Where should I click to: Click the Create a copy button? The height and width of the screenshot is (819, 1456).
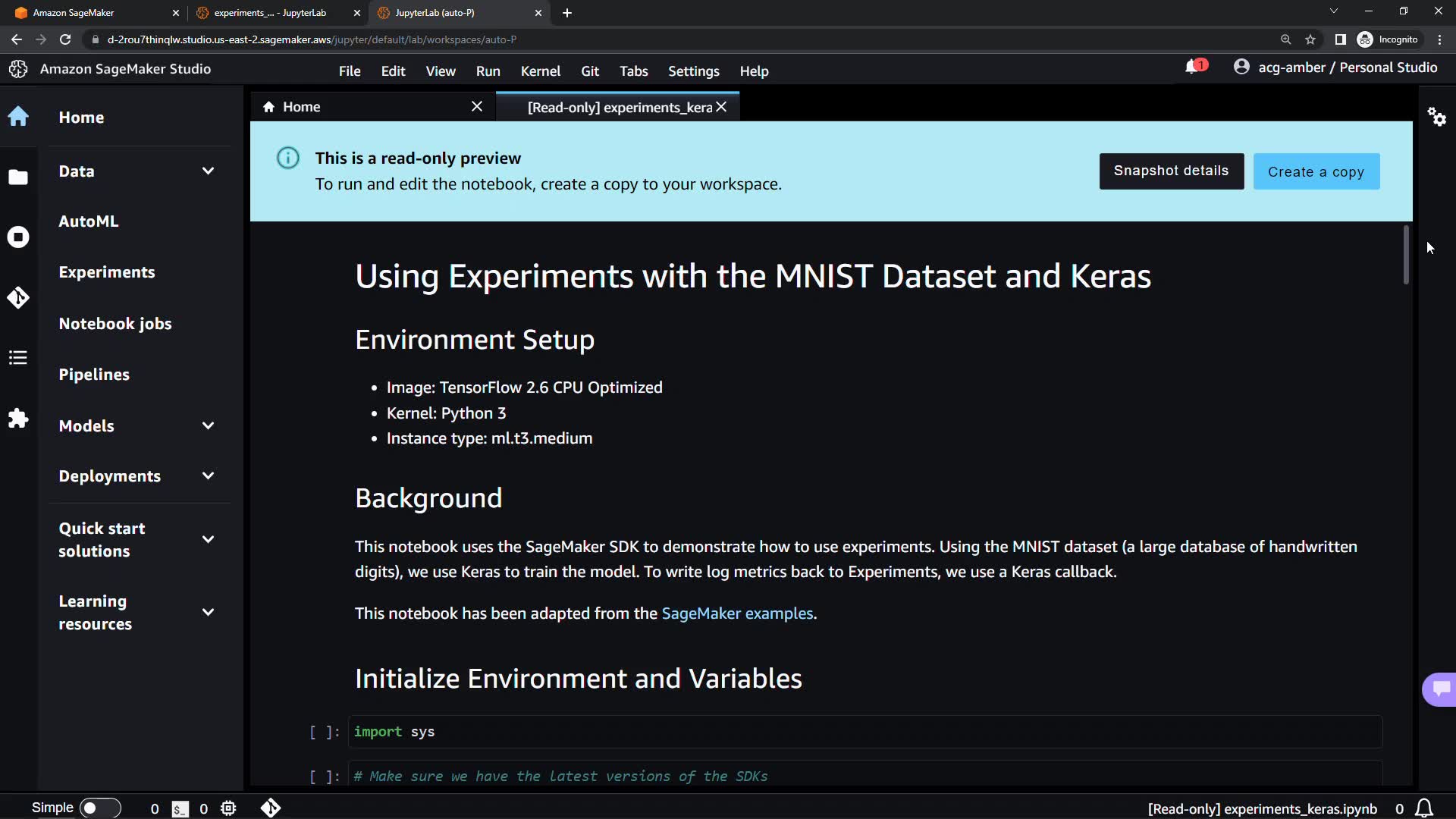pyautogui.click(x=1316, y=171)
